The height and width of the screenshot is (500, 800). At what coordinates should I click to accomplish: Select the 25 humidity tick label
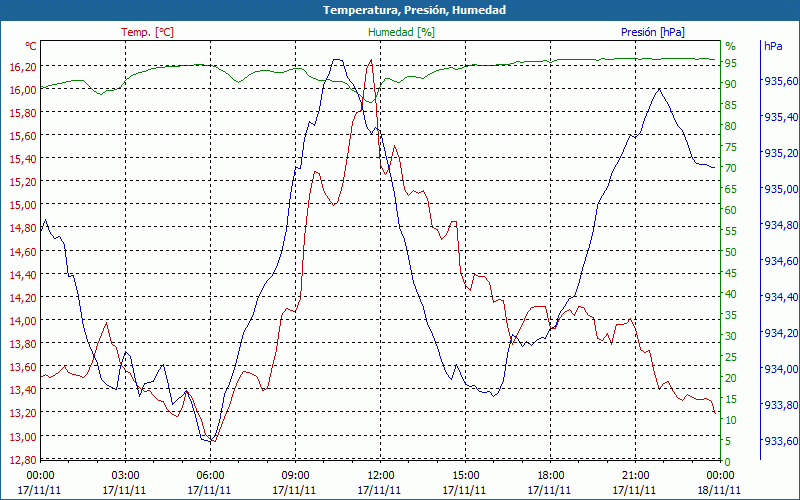coord(731,357)
